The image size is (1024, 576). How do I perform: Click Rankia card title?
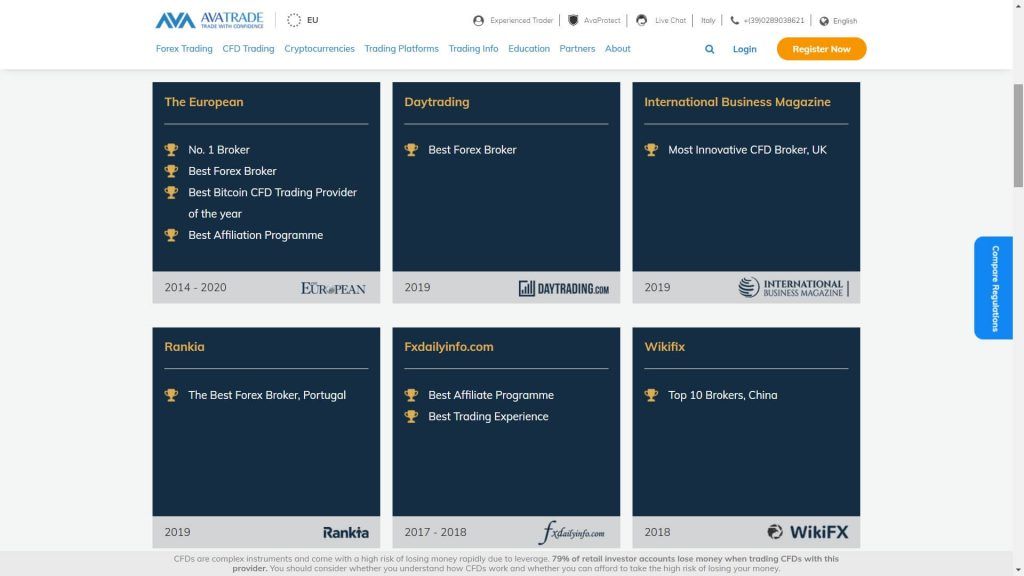pos(184,347)
